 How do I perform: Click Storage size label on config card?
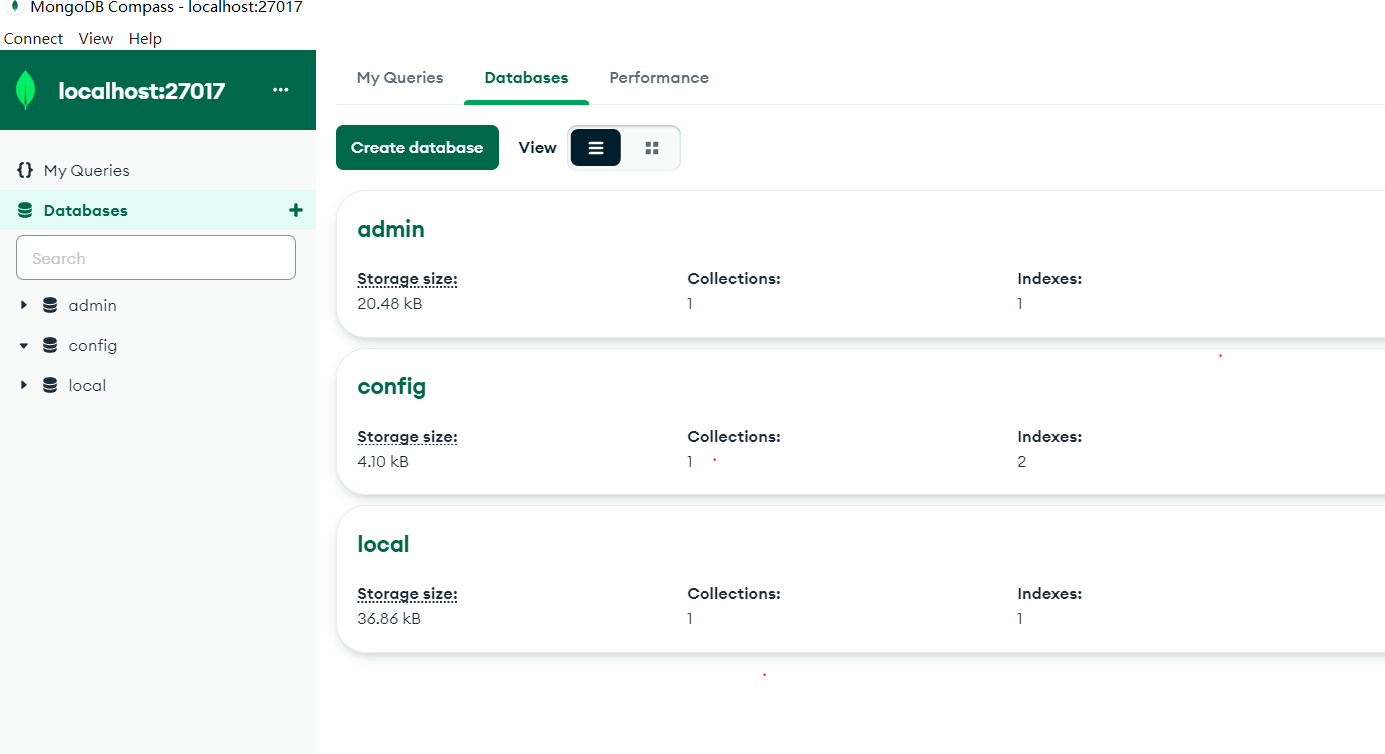click(x=407, y=437)
